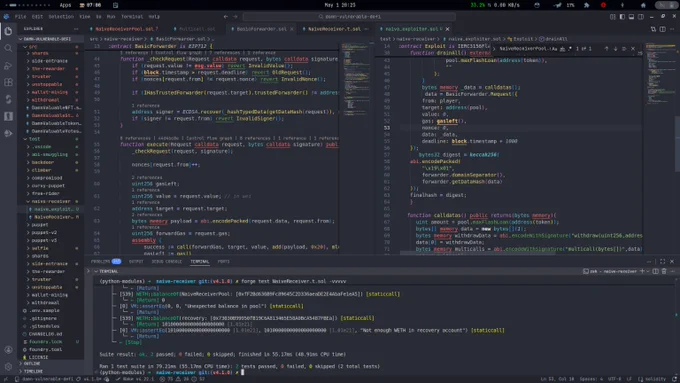
Task: Switch to OUTPUT panel tab
Action: (x=136, y=262)
